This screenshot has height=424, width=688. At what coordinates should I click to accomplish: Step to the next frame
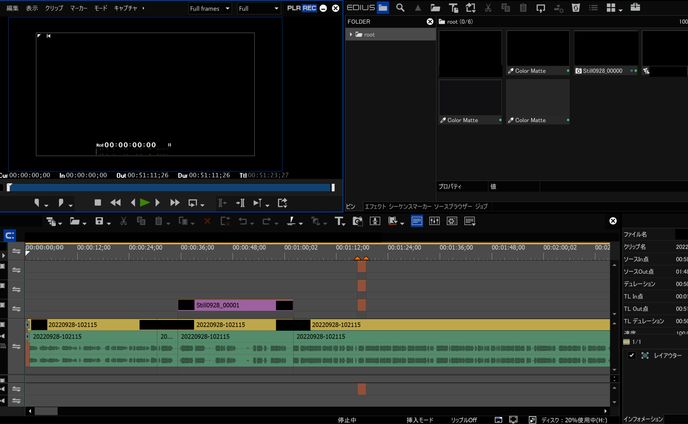coord(158,203)
